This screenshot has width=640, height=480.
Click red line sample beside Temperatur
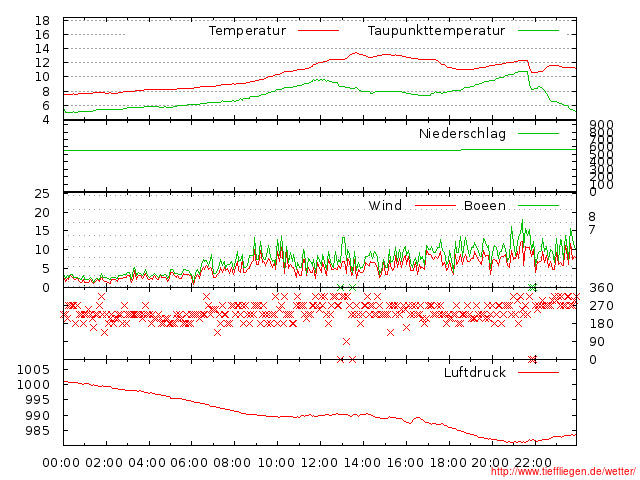[x=318, y=31]
